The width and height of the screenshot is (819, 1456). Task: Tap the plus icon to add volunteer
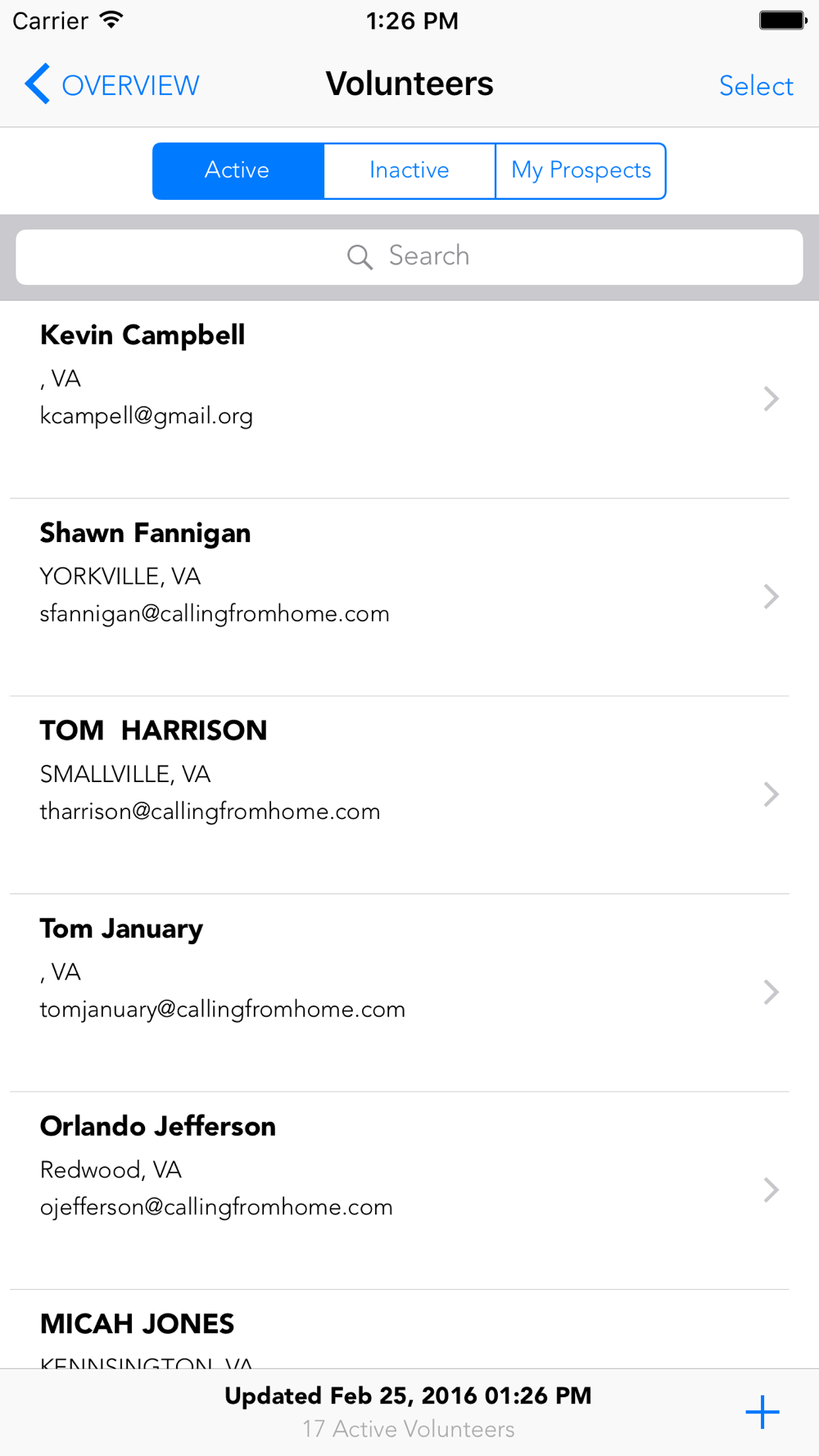762,1412
